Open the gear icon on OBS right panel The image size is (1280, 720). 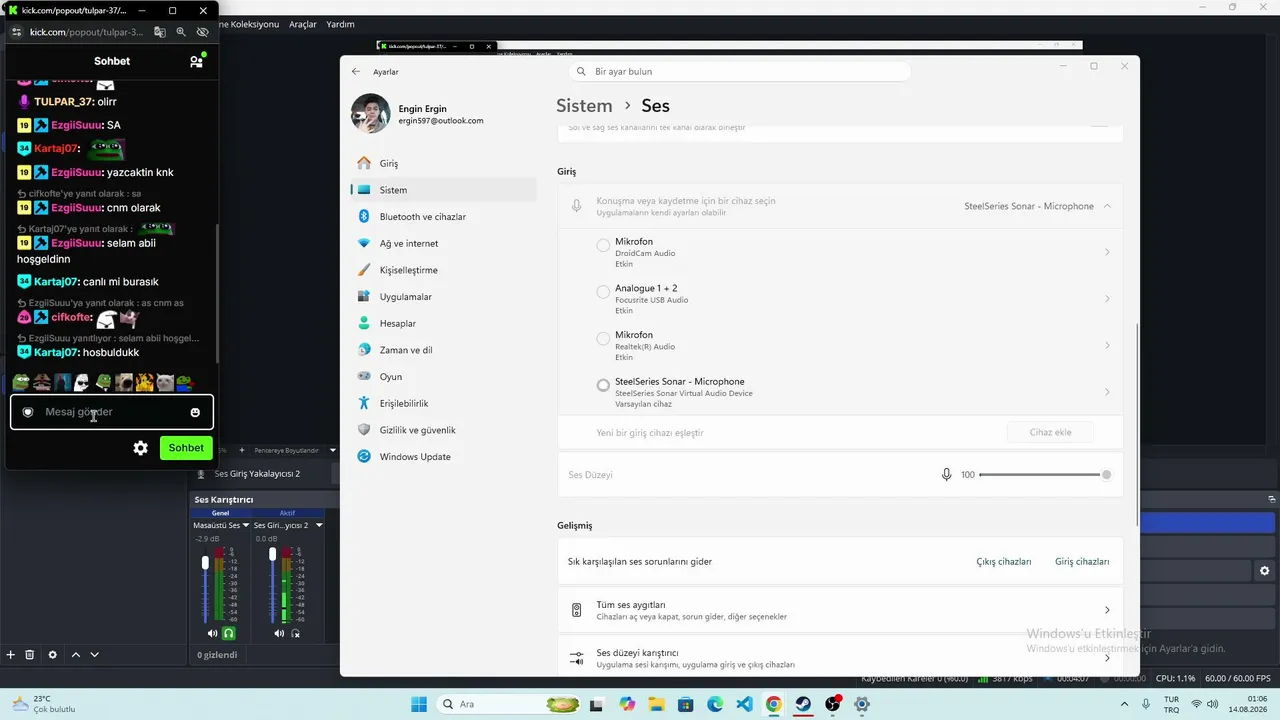coord(1265,571)
